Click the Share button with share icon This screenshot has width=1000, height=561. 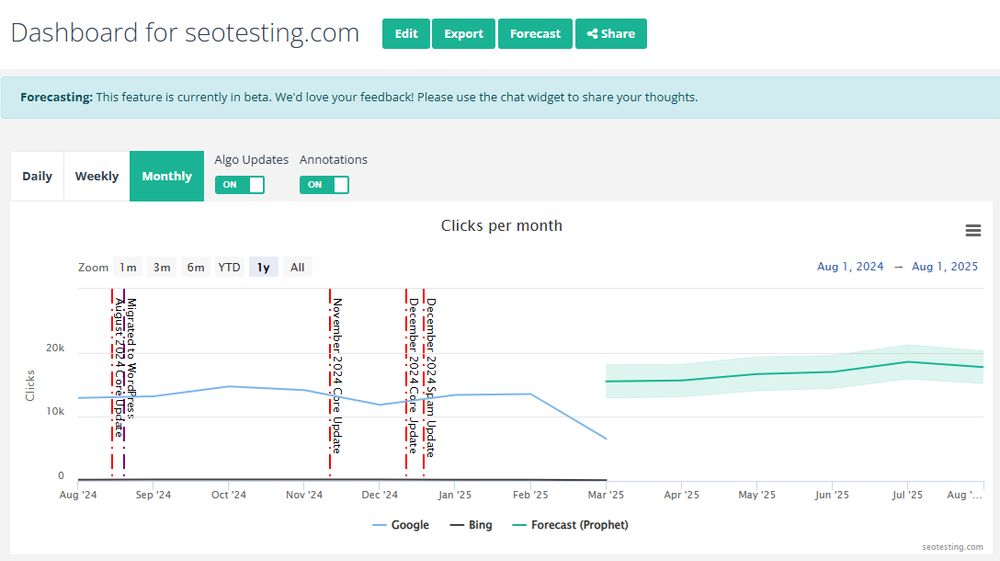click(611, 34)
